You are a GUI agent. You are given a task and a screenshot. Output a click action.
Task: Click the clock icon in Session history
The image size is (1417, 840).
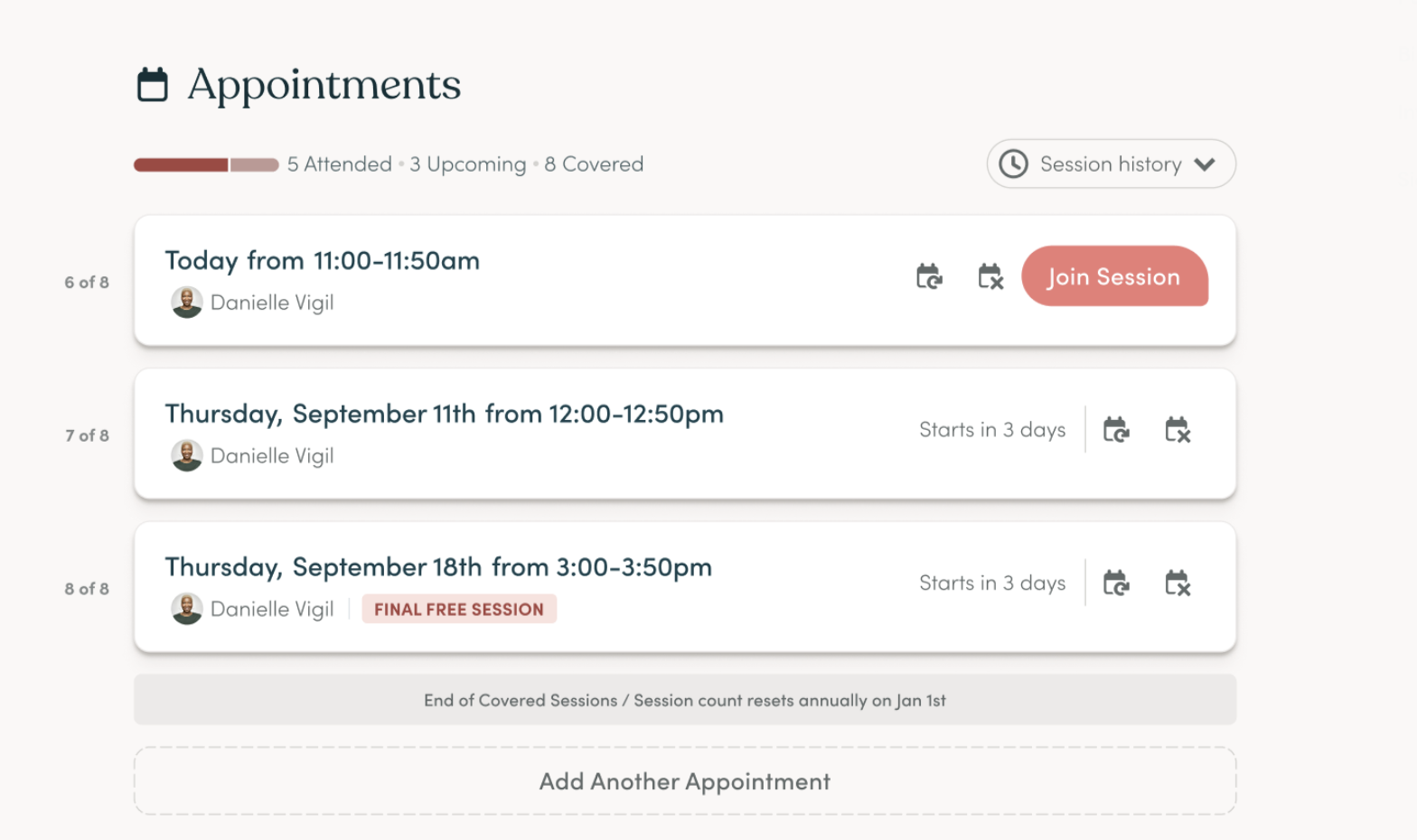tap(1014, 163)
